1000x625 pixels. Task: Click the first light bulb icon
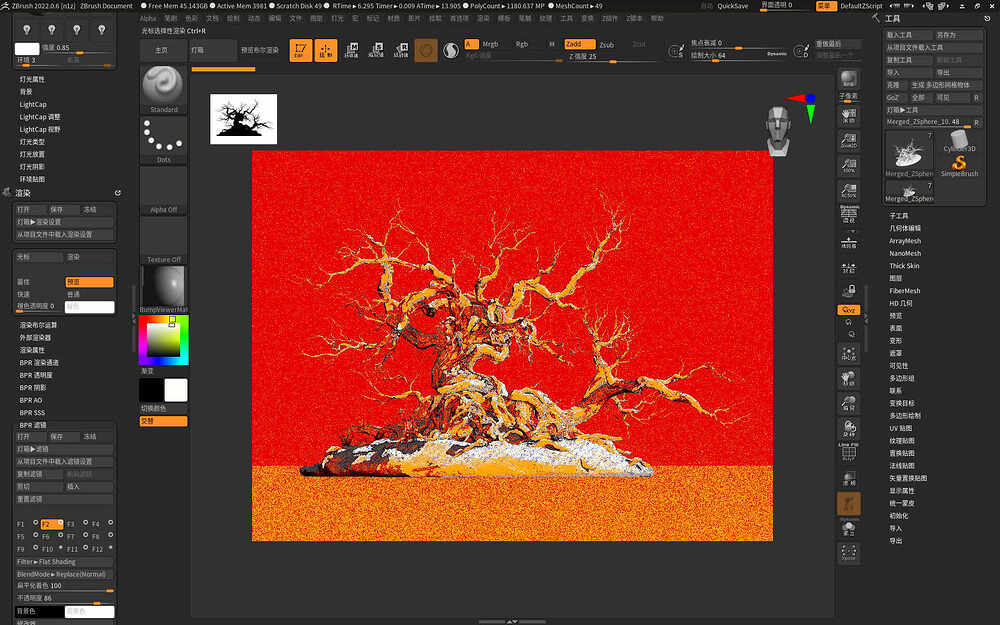[x=27, y=30]
